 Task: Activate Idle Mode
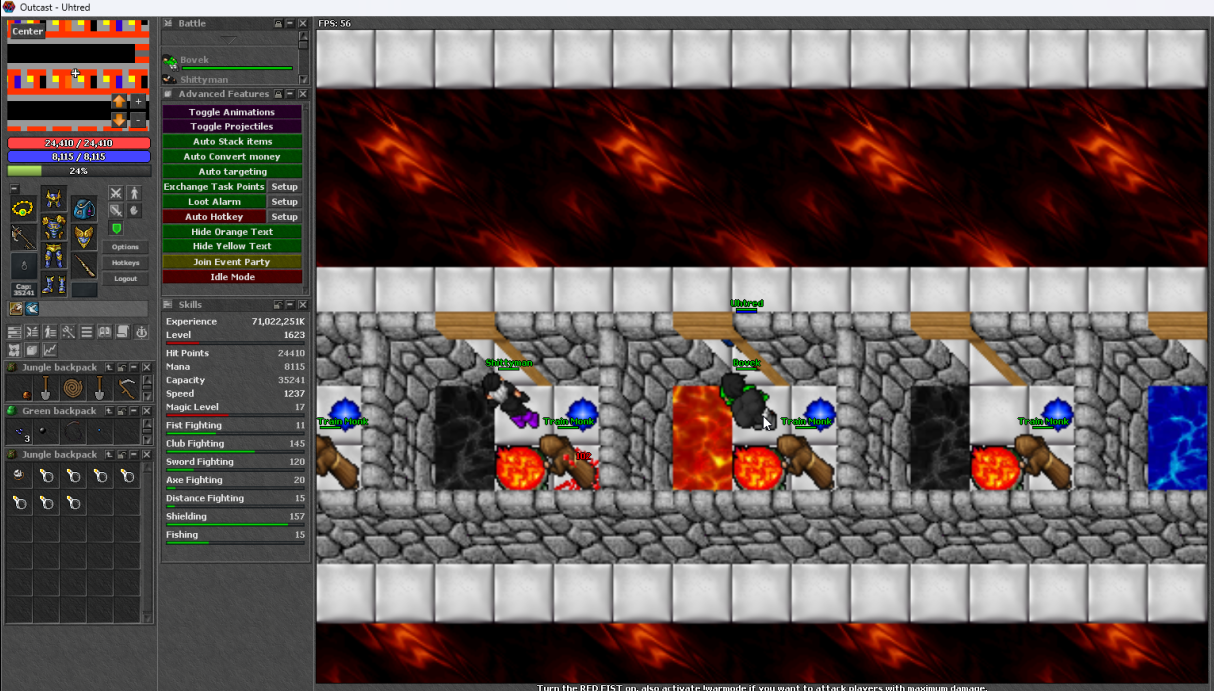click(x=232, y=277)
